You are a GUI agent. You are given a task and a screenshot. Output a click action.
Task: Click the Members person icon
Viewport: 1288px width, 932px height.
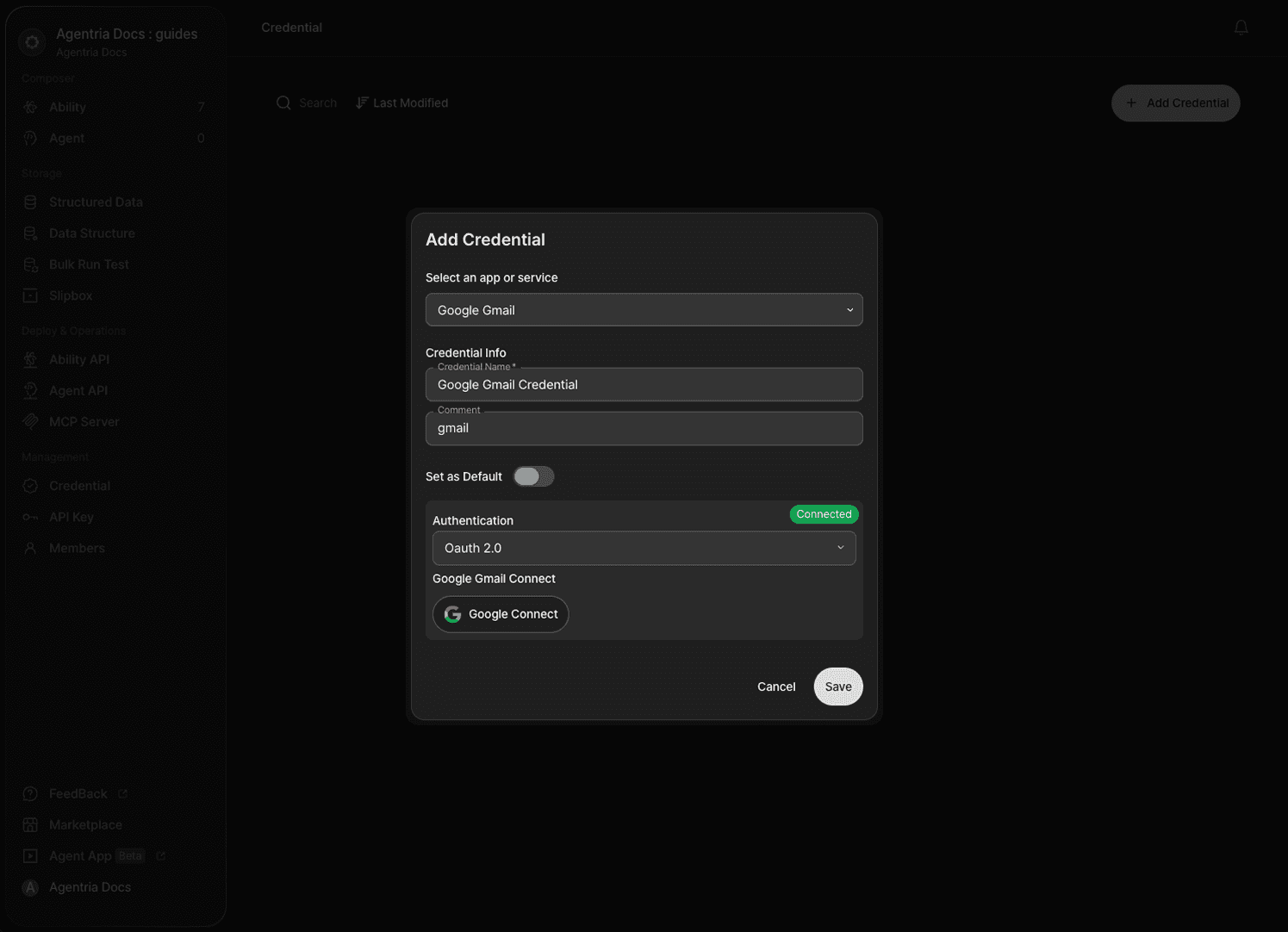click(30, 548)
